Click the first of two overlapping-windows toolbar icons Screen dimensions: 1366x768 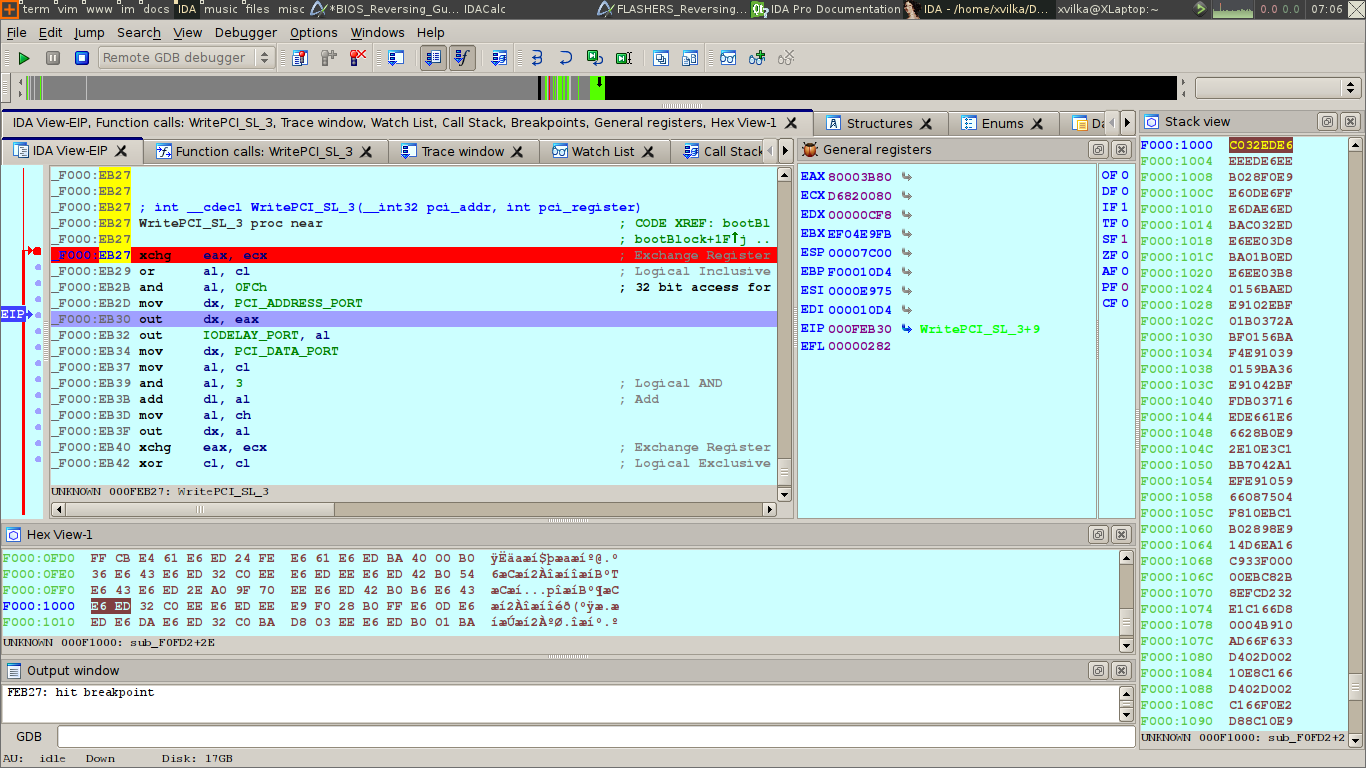pyautogui.click(x=661, y=58)
